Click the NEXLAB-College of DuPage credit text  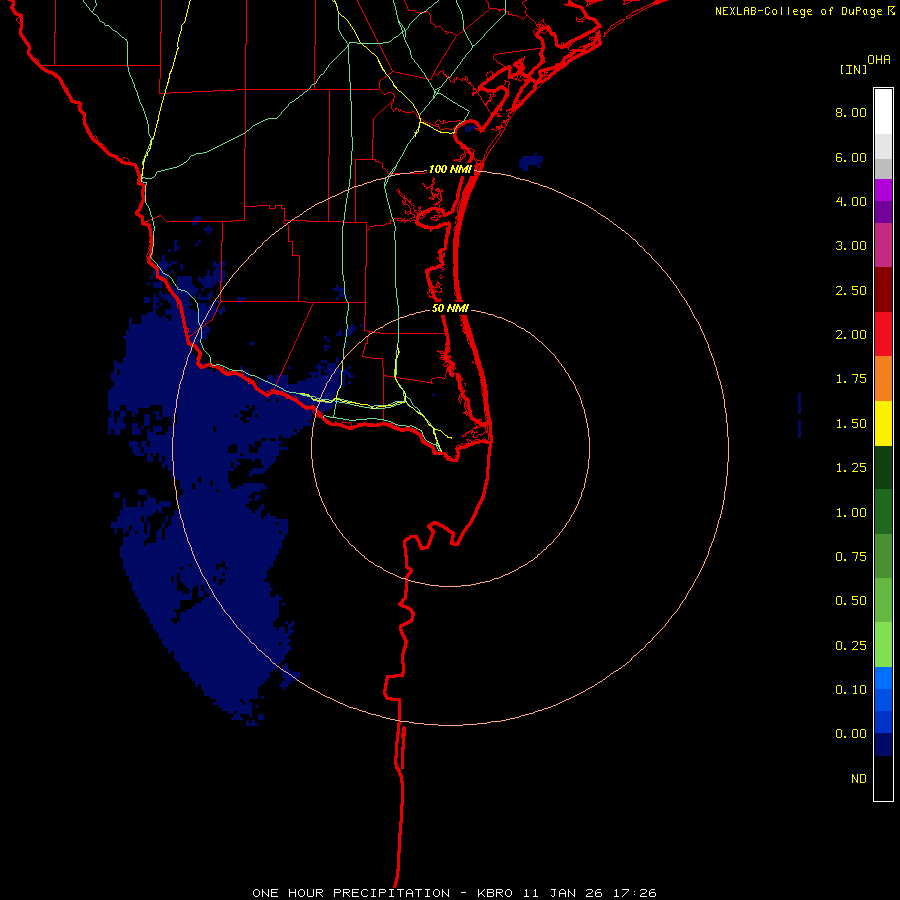799,11
